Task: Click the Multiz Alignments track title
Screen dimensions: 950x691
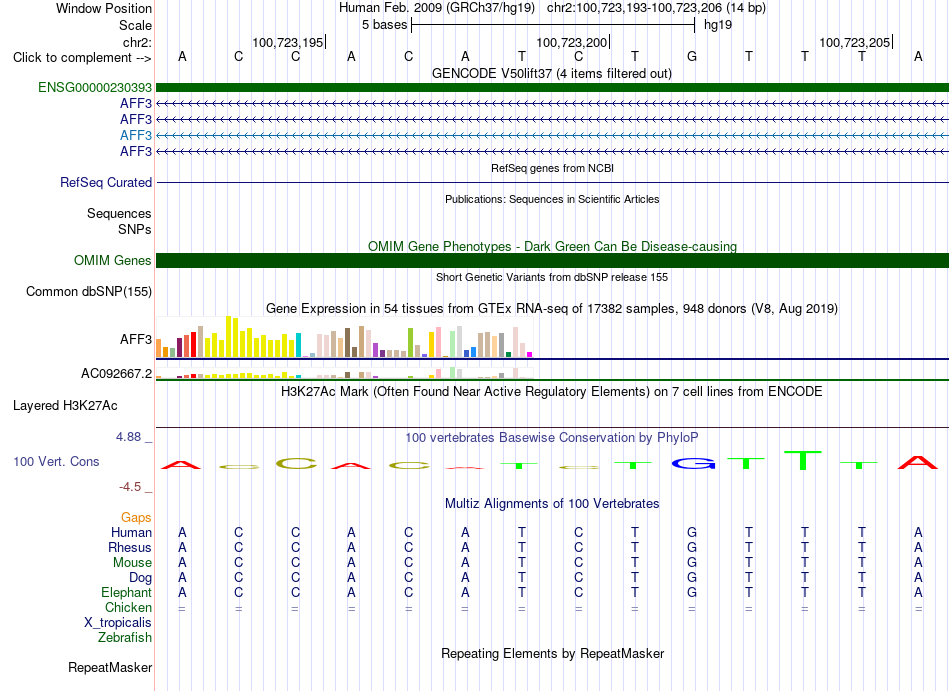Action: pos(552,504)
